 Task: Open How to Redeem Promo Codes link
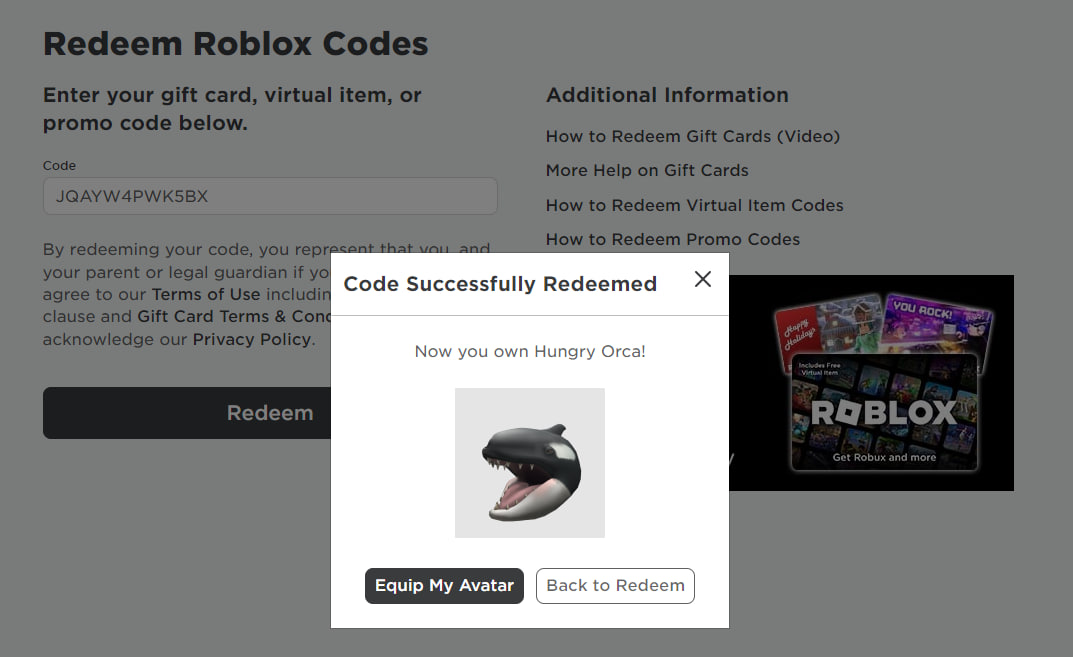pos(673,239)
